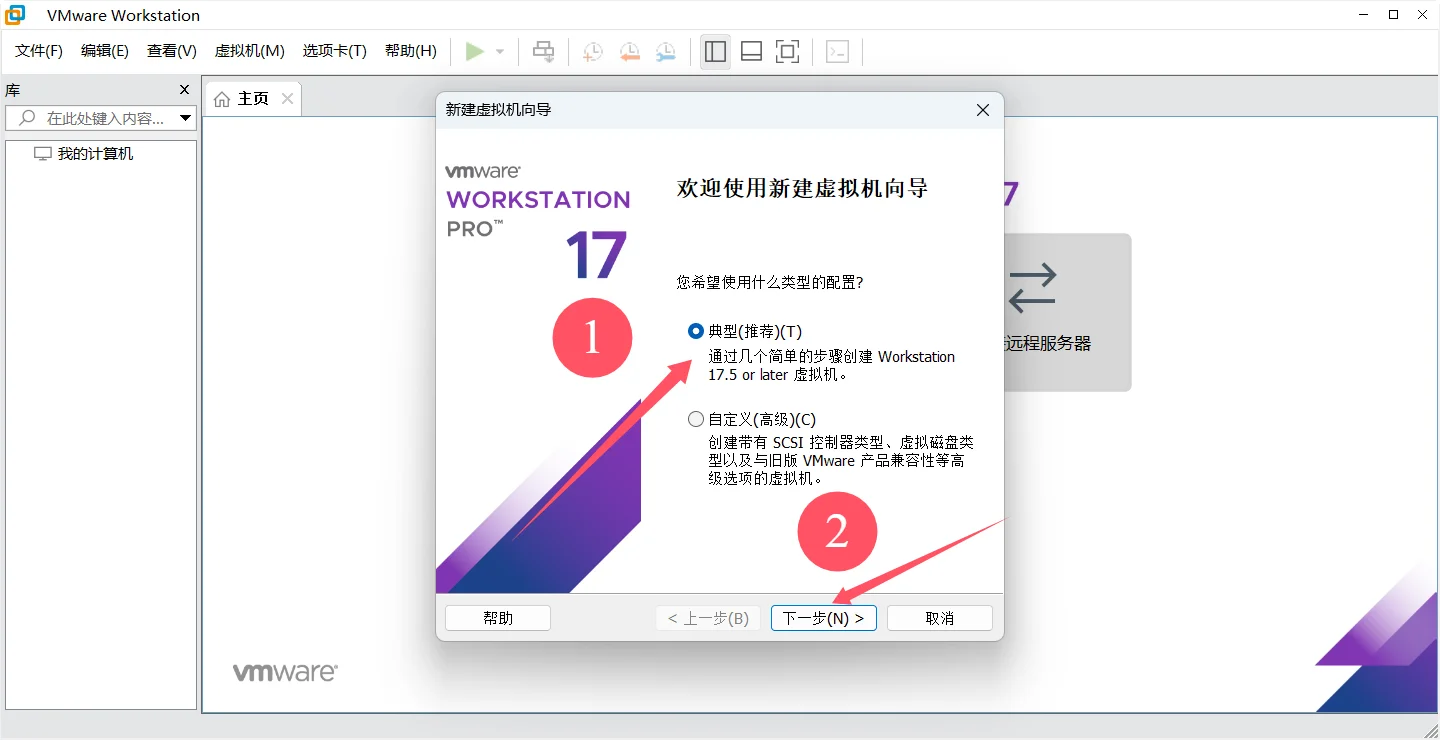Switch to the 主页 tab
Viewport: 1440px width, 740px height.
(253, 98)
